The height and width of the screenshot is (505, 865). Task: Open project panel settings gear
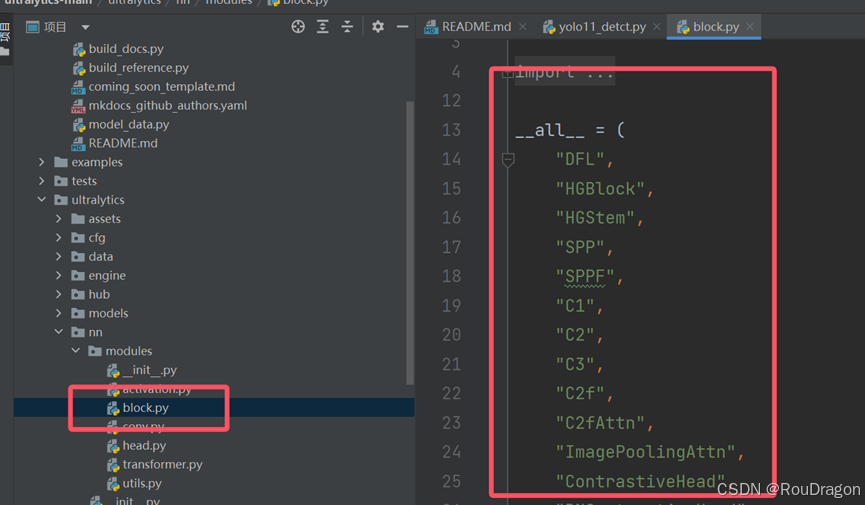(x=378, y=26)
